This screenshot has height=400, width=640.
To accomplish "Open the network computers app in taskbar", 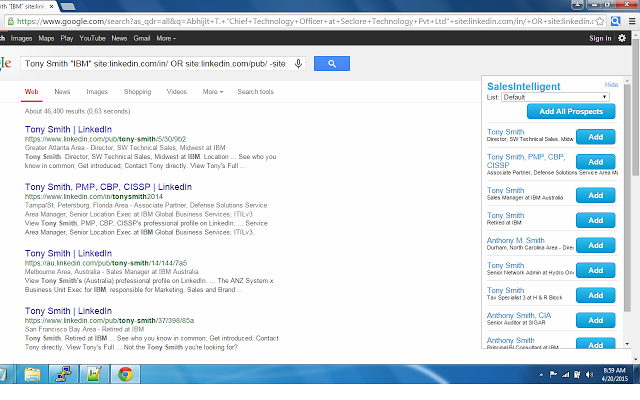I will [x=63, y=374].
